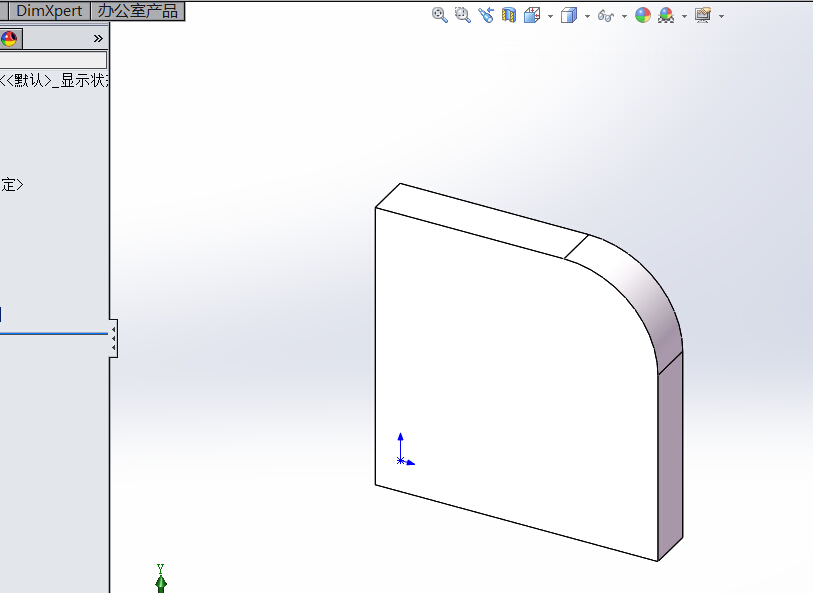813x593 pixels.
Task: Expand the Hide/Show Items dropdown arrow
Action: click(624, 17)
